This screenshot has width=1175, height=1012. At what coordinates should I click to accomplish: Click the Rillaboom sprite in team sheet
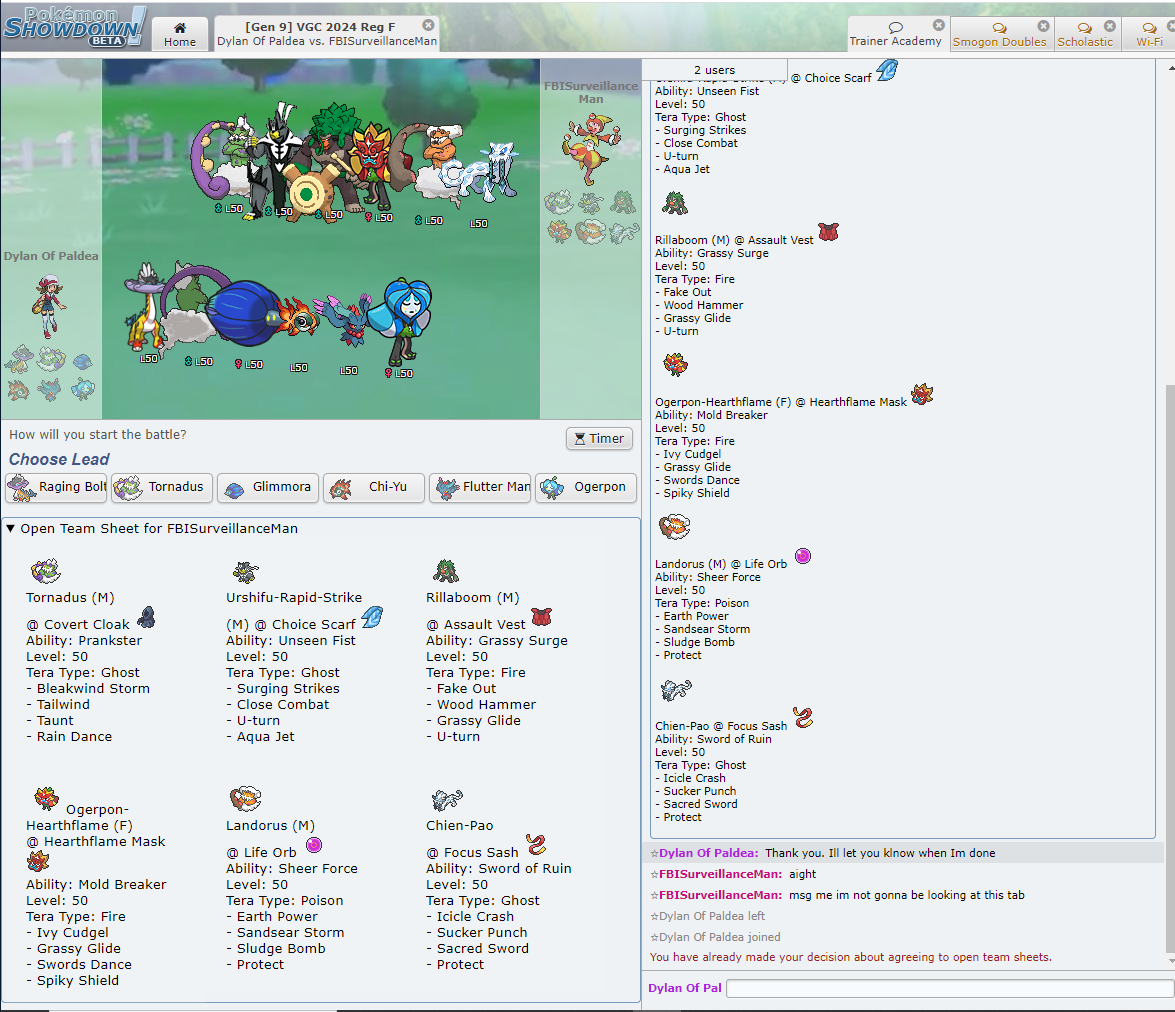click(446, 571)
